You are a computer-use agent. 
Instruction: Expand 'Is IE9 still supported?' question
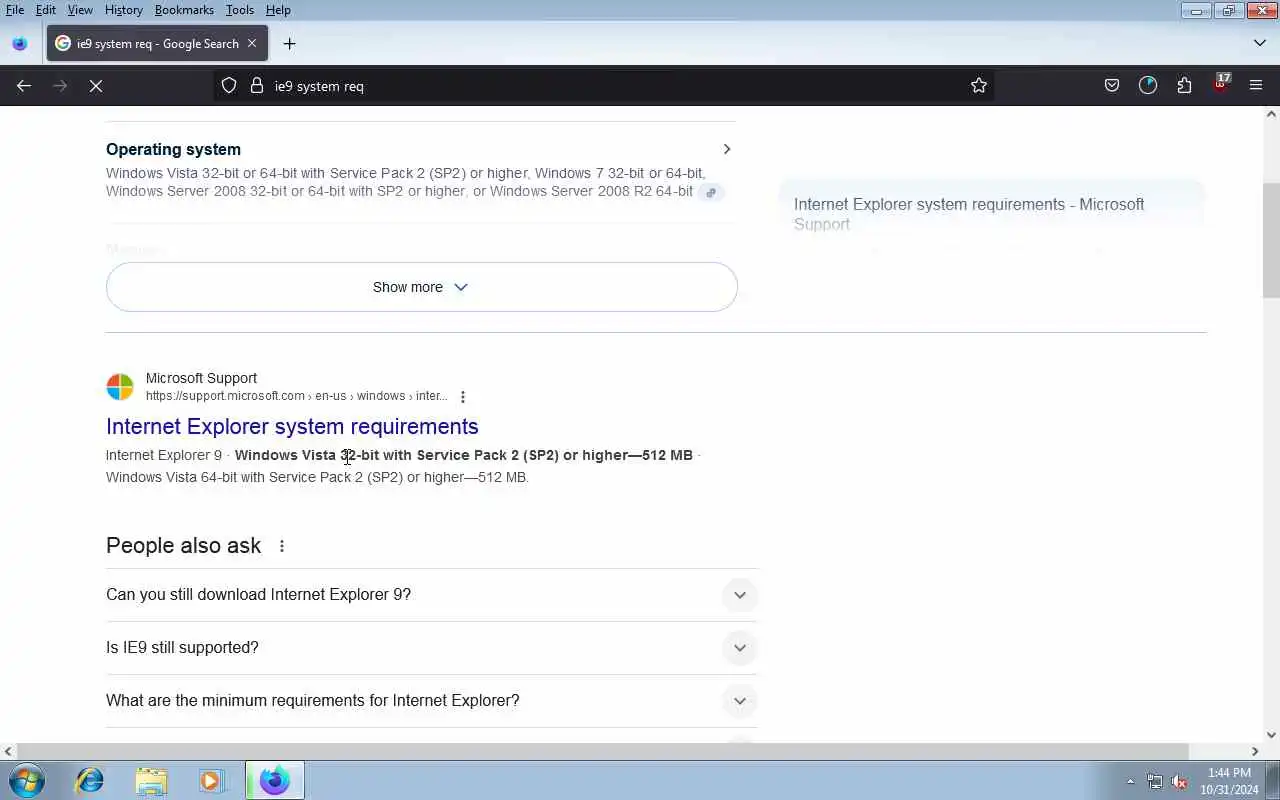[432, 648]
